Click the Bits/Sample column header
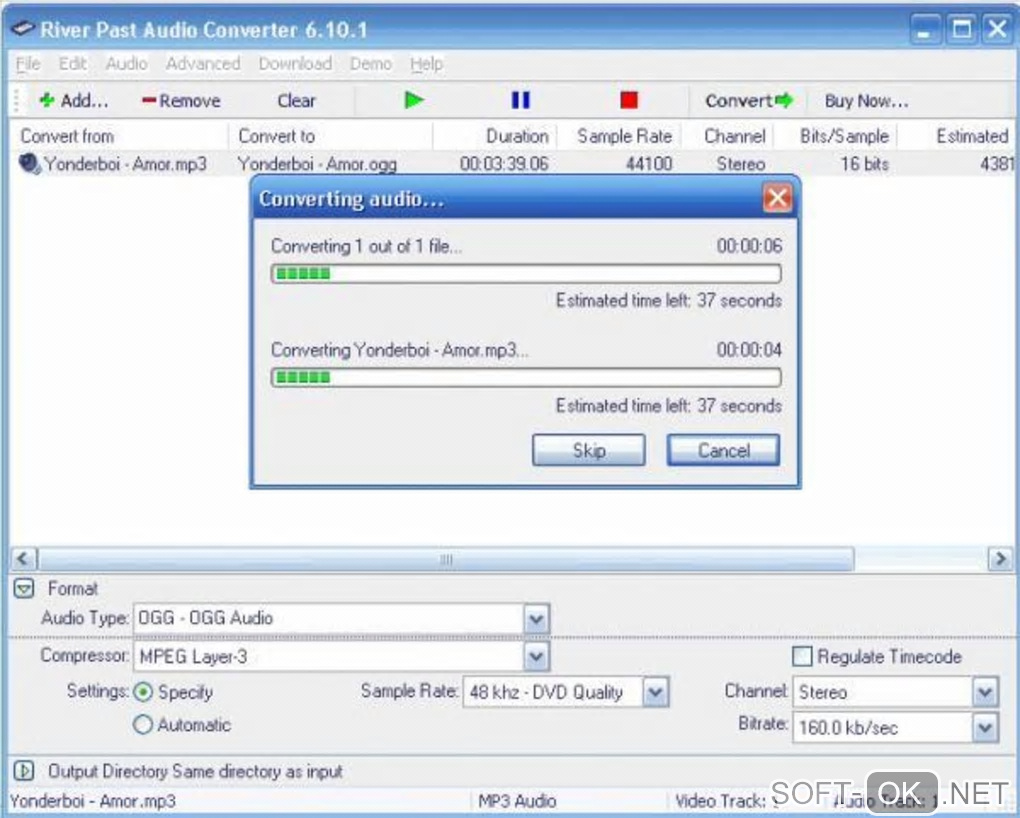 (x=836, y=136)
